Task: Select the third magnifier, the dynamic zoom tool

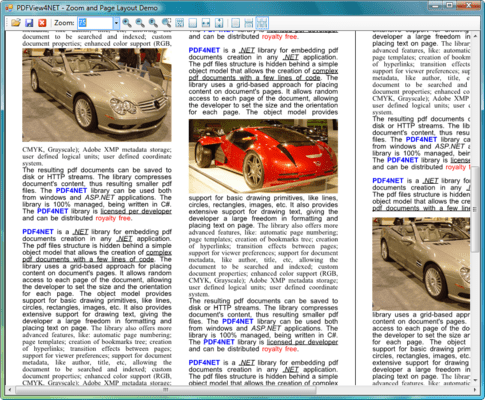Action: pos(153,23)
